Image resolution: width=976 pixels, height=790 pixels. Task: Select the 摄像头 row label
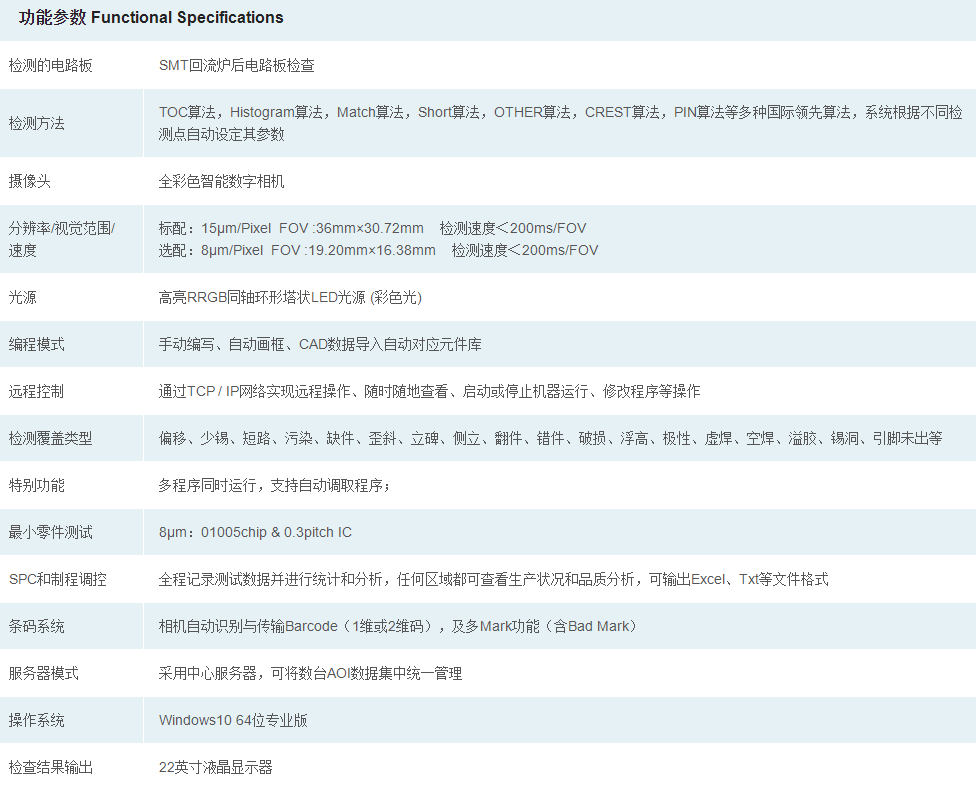click(x=30, y=181)
